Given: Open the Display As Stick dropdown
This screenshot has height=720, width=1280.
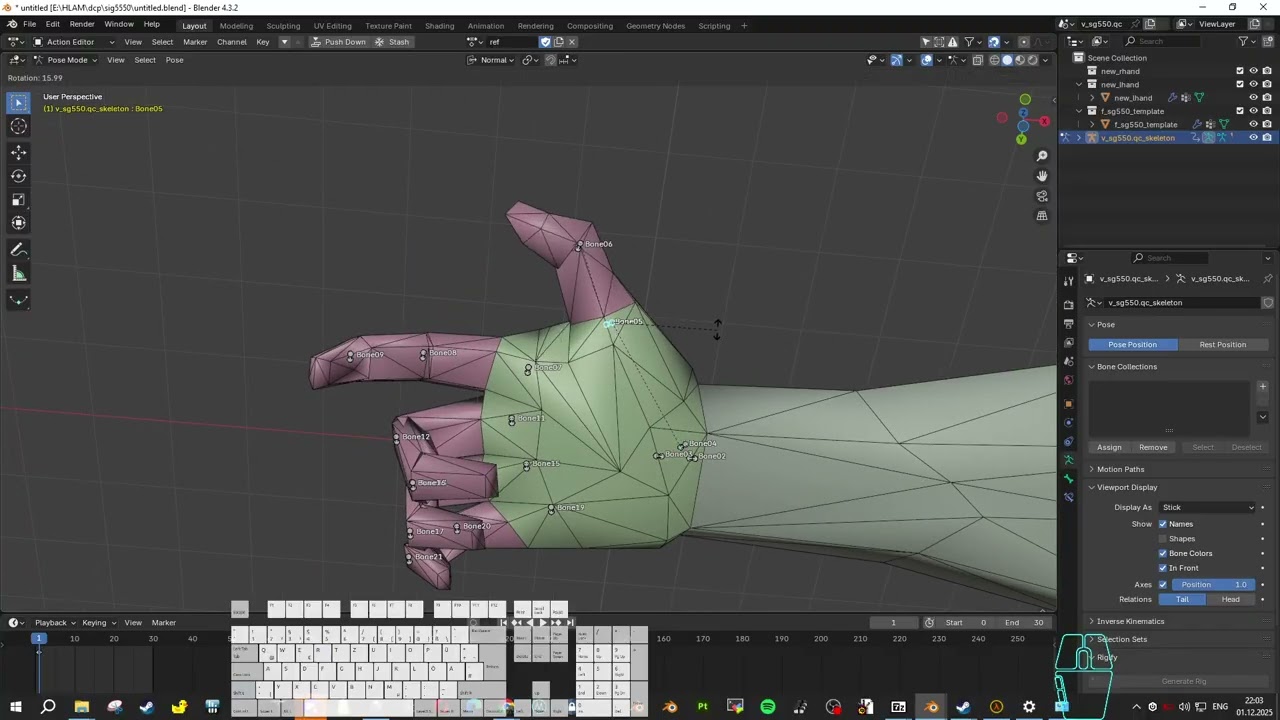Looking at the screenshot, I should [x=1208, y=508].
